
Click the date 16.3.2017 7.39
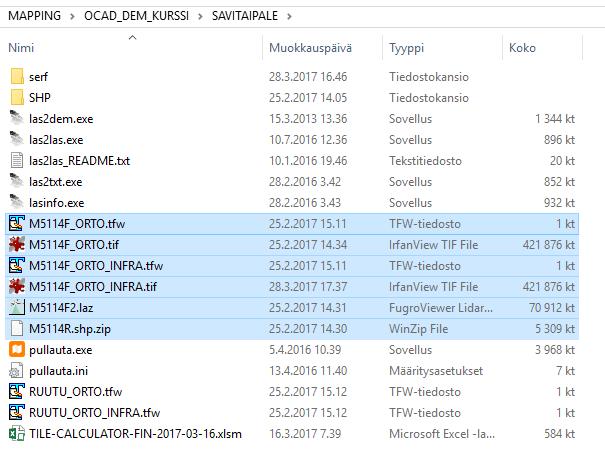coord(305,434)
